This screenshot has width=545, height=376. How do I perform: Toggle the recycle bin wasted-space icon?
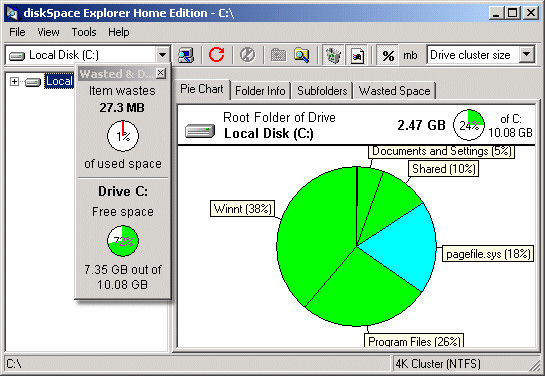click(333, 55)
